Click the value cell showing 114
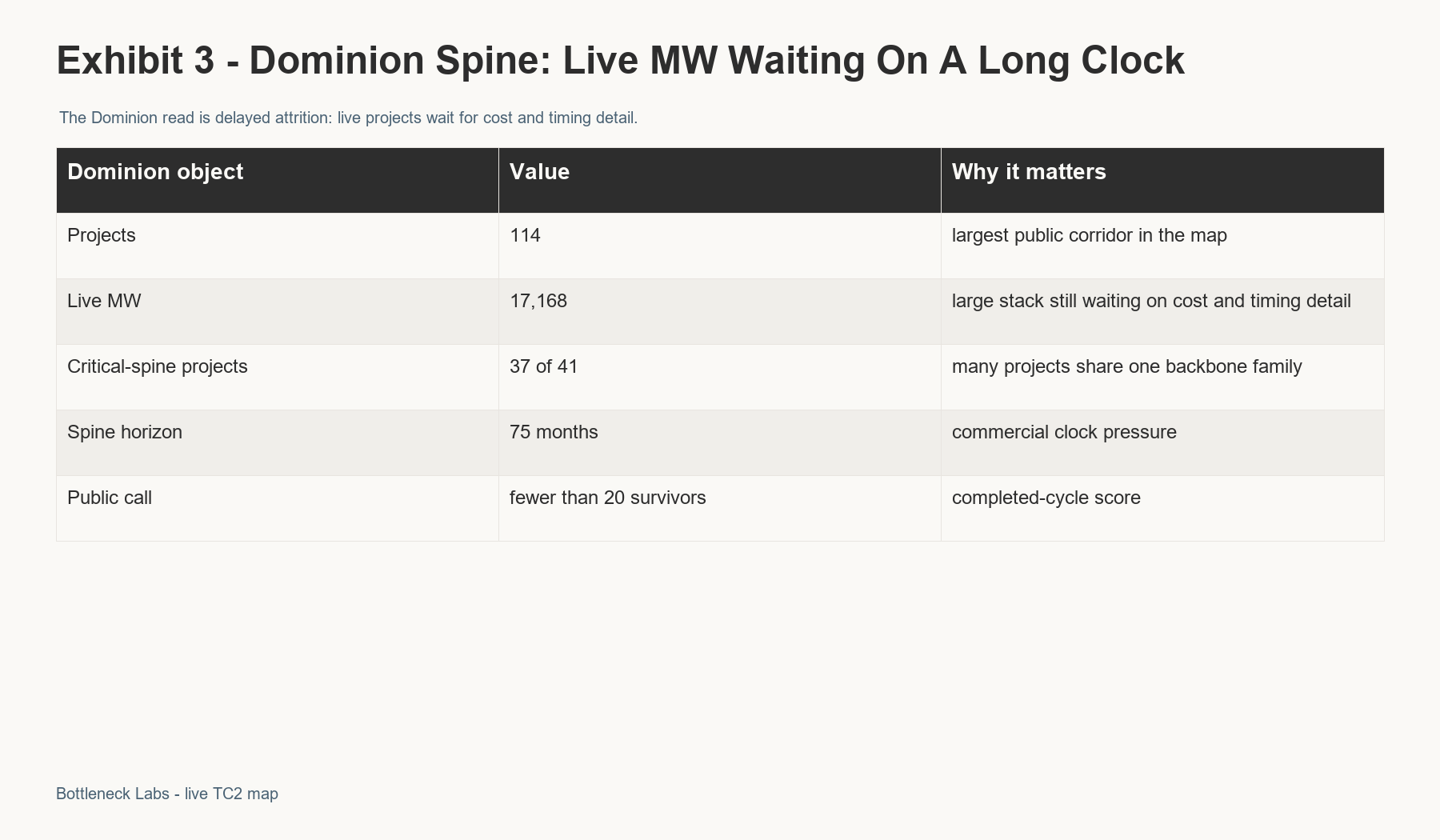 pyautogui.click(x=720, y=246)
